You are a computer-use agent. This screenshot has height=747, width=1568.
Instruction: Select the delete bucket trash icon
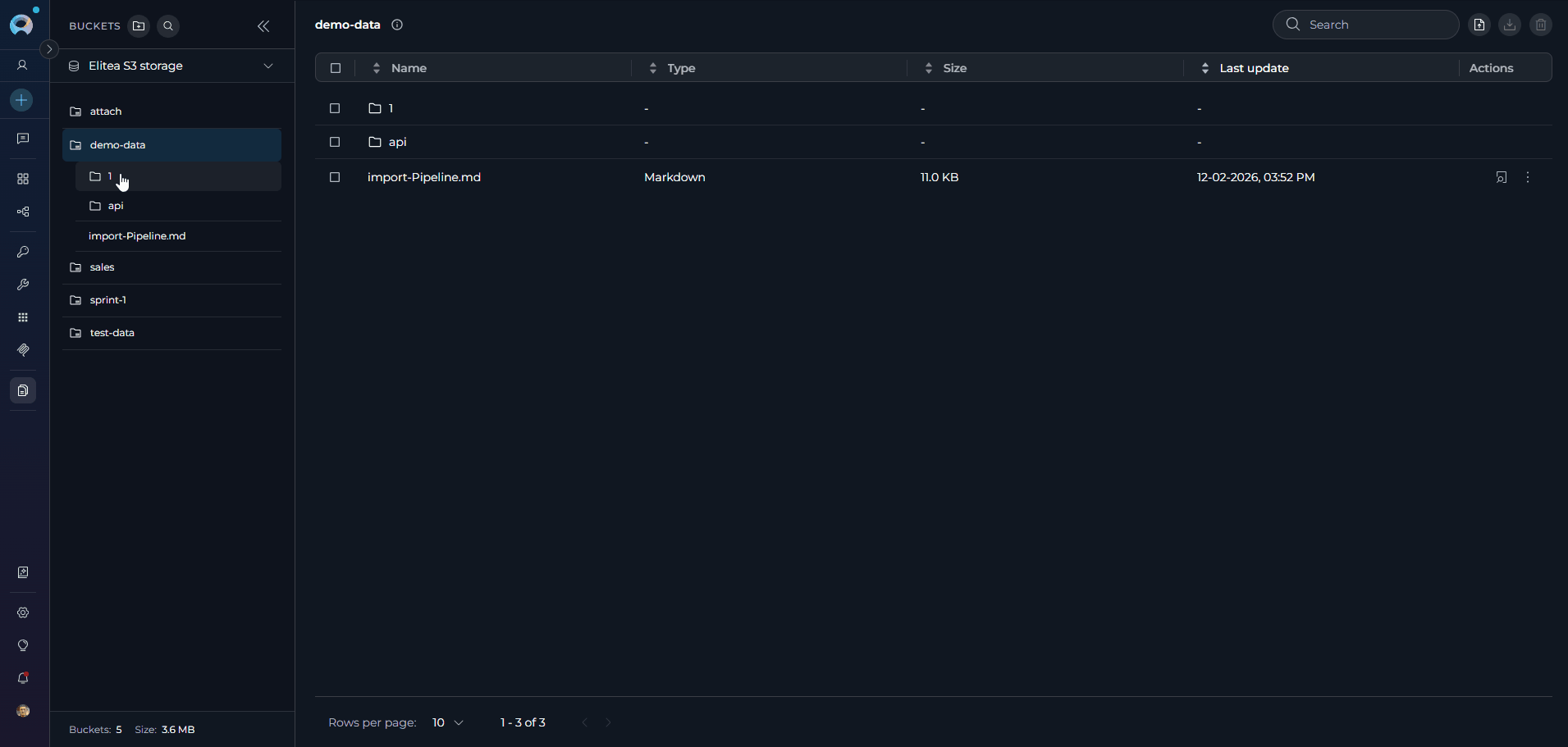[x=1542, y=25]
